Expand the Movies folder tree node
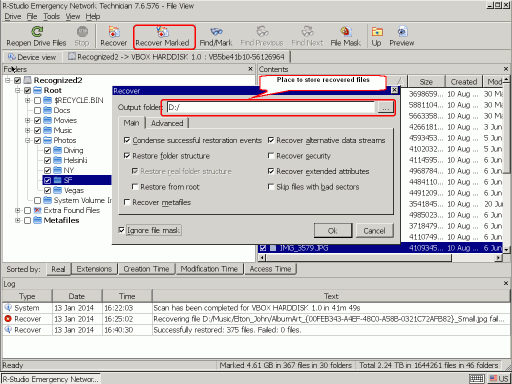The width and height of the screenshot is (512, 384). [x=27, y=120]
